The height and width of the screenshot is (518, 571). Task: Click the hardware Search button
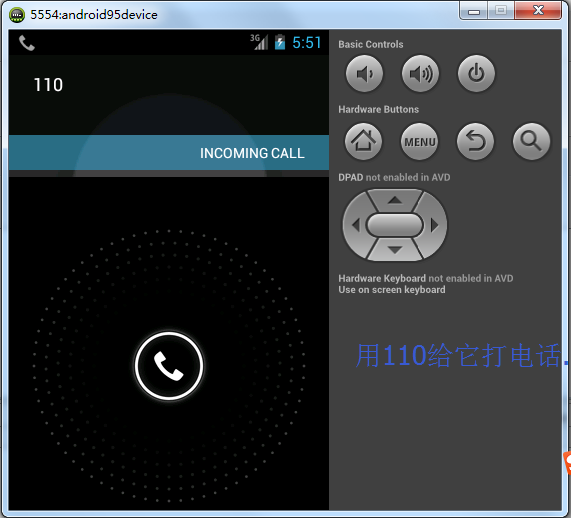tap(532, 141)
